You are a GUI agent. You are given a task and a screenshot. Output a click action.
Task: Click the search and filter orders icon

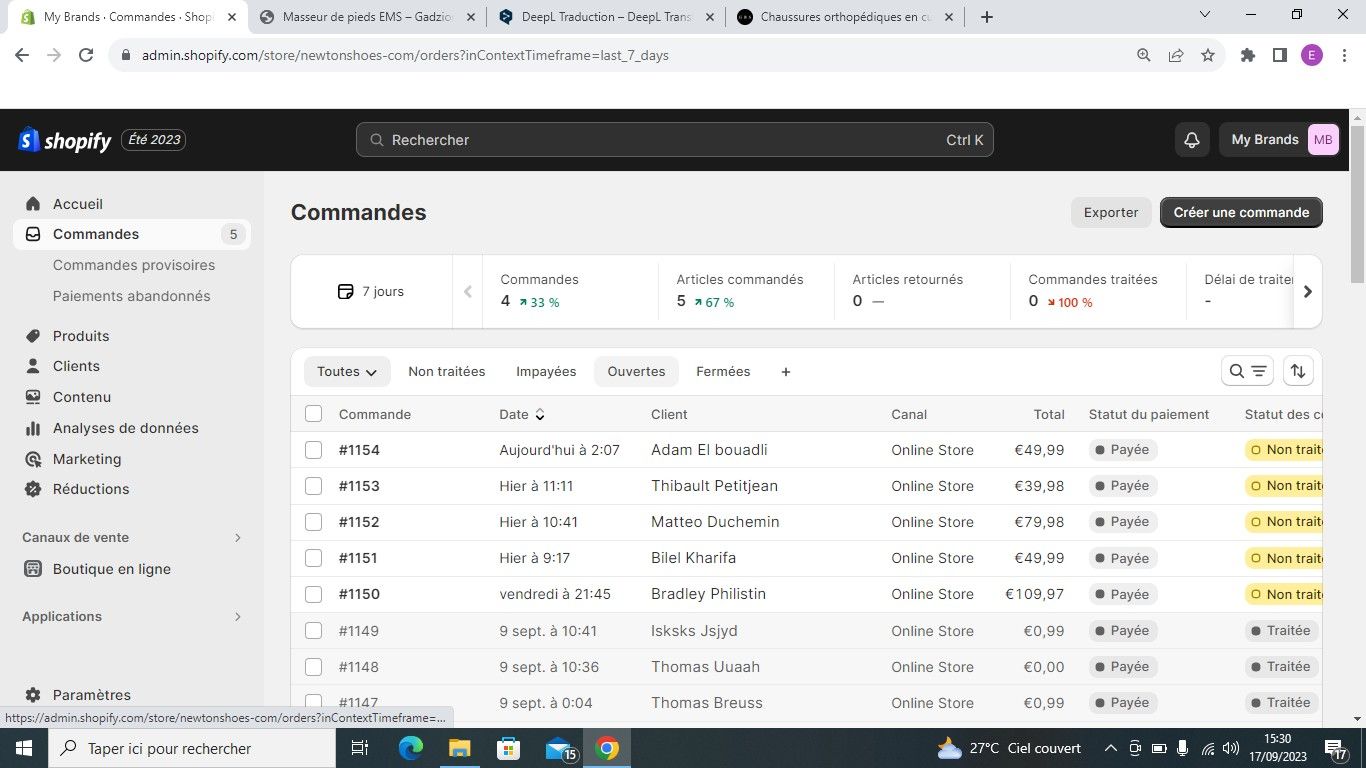click(x=1247, y=371)
